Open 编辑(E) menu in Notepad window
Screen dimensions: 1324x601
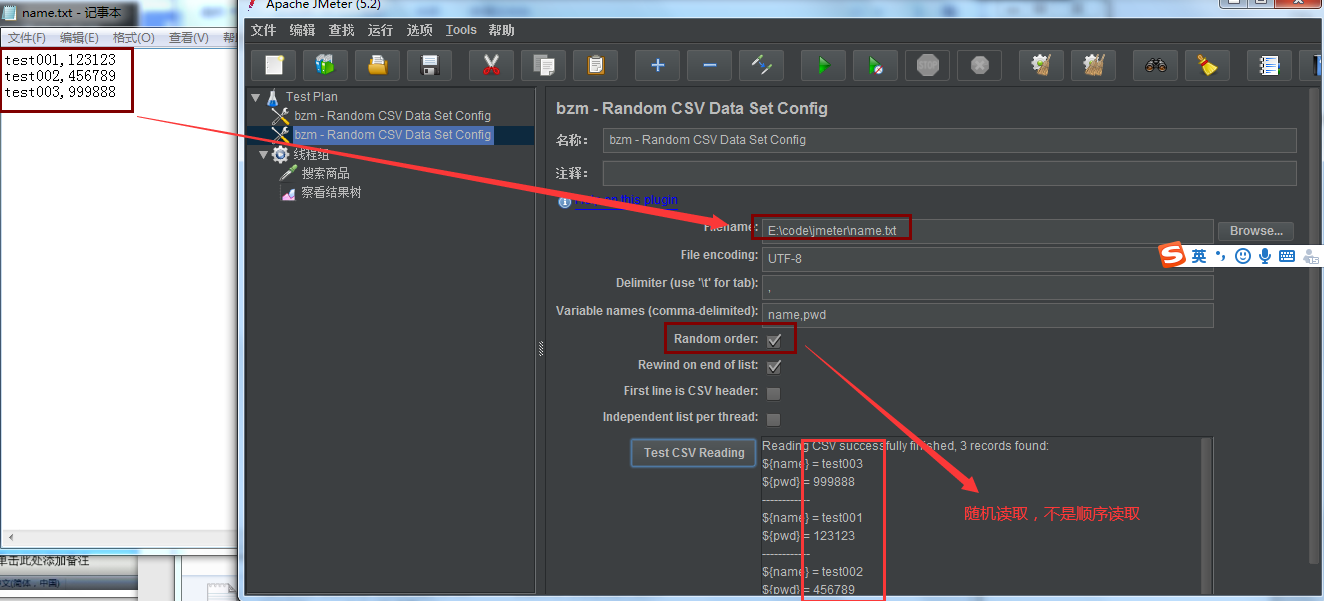[80, 38]
